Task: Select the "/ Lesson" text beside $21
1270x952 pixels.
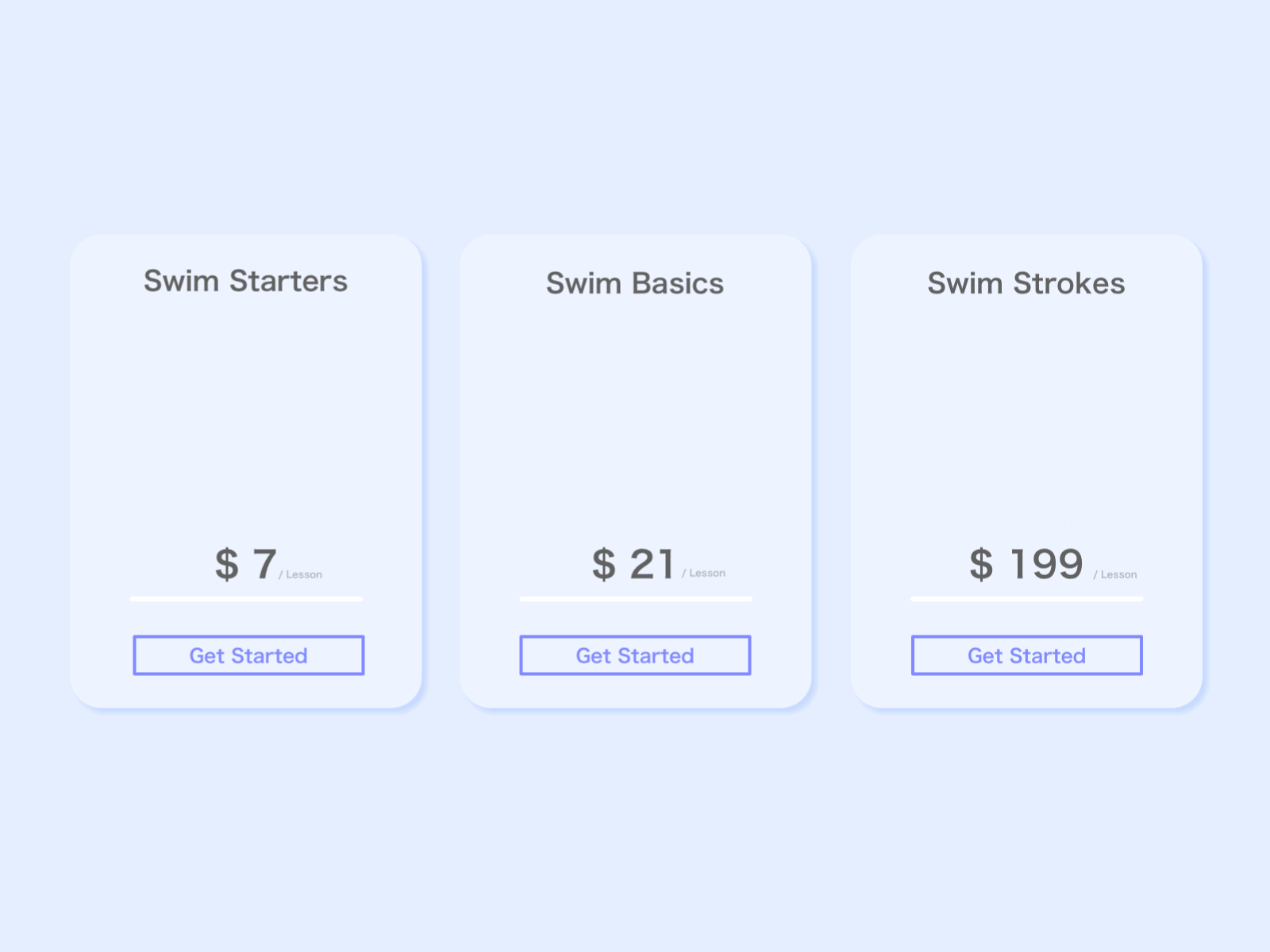Action: point(704,573)
